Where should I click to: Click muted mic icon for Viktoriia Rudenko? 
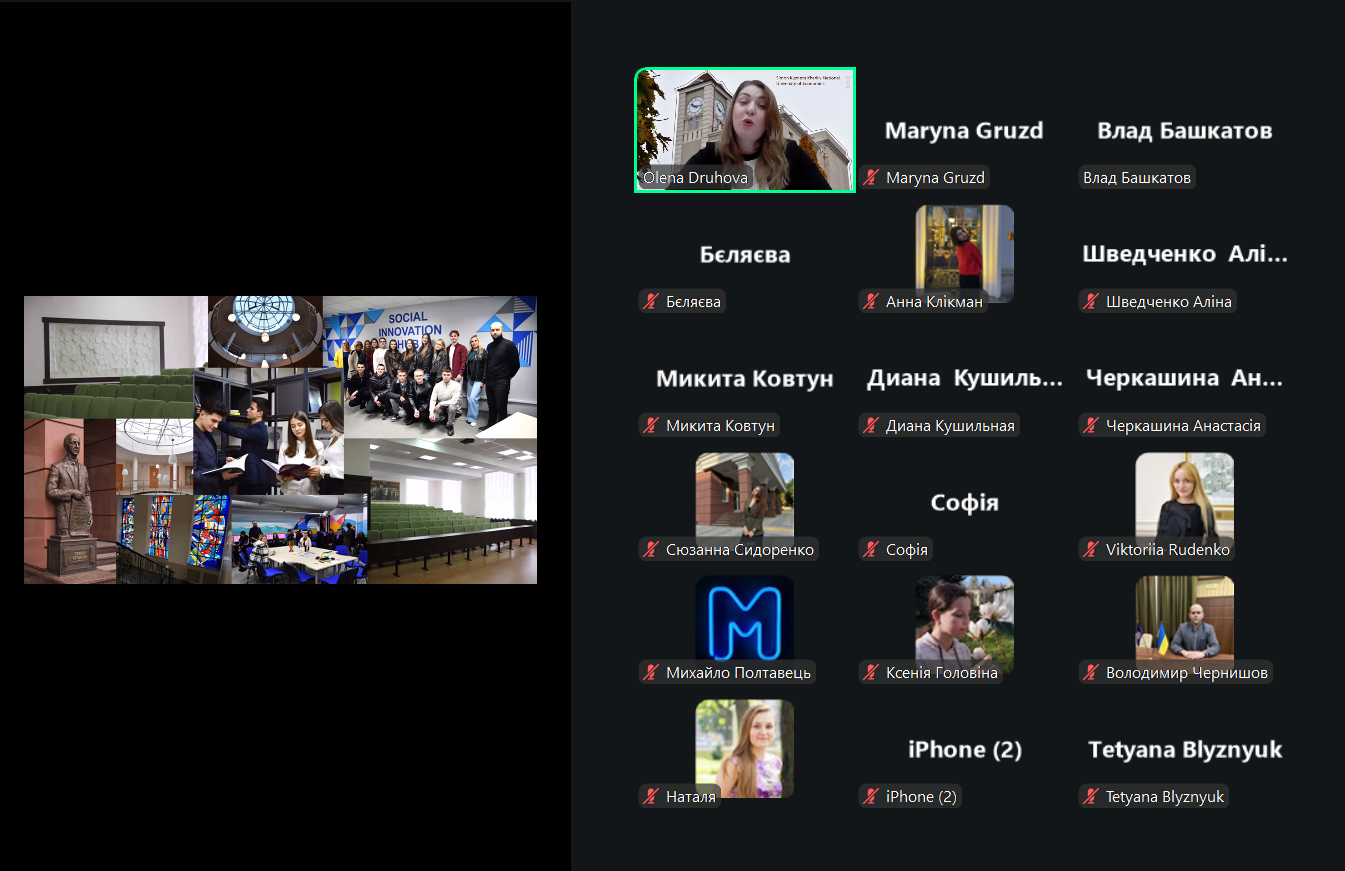[1091, 550]
